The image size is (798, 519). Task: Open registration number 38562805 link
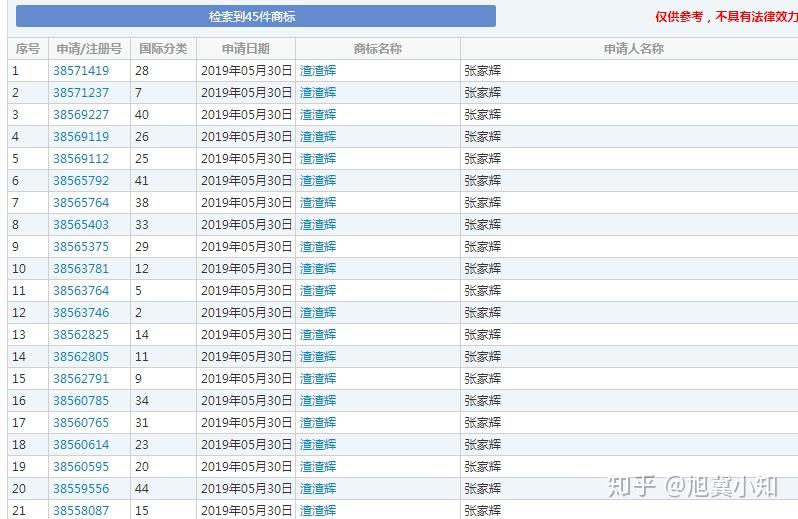tap(81, 357)
